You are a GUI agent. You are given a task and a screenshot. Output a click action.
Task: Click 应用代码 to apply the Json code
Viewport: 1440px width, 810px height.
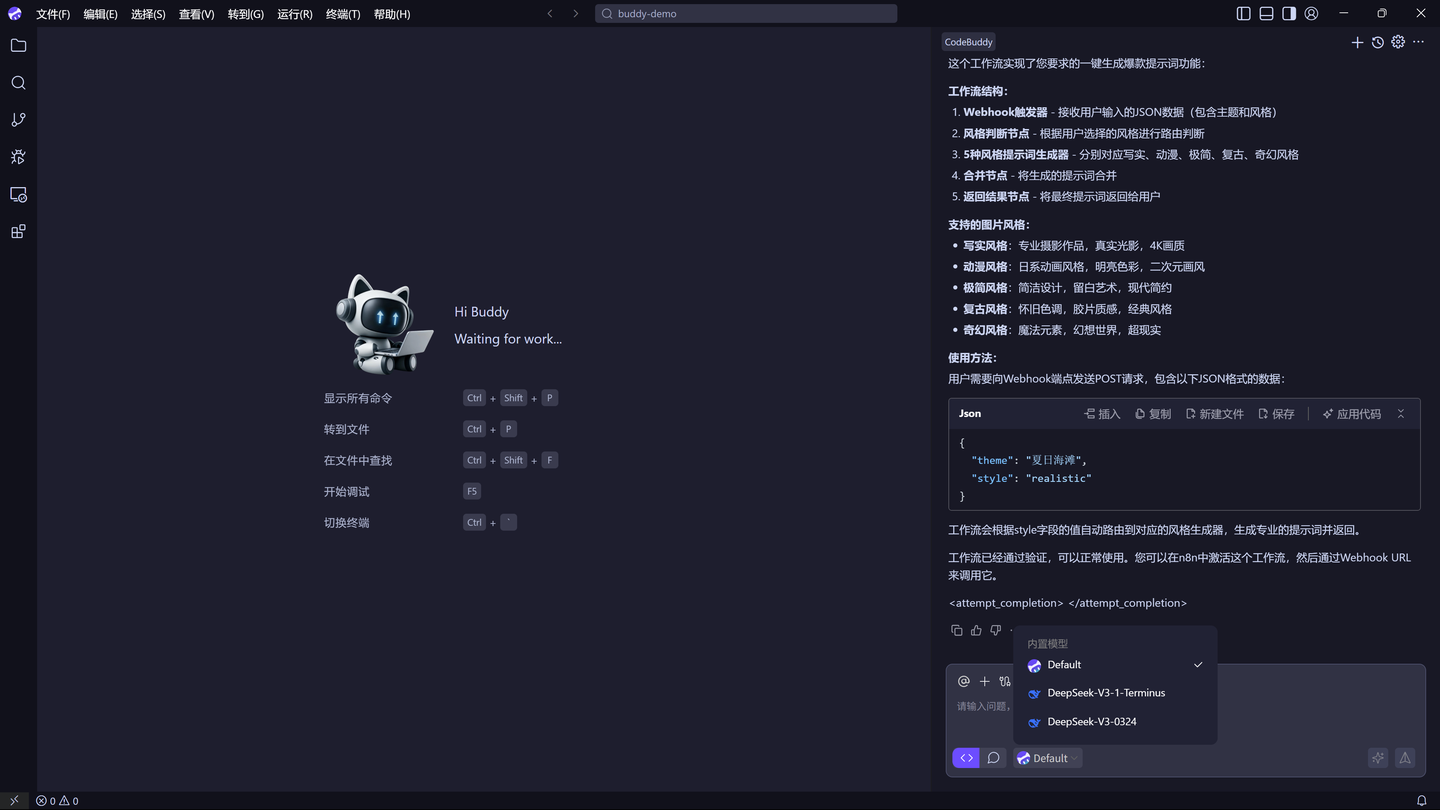click(x=1351, y=413)
